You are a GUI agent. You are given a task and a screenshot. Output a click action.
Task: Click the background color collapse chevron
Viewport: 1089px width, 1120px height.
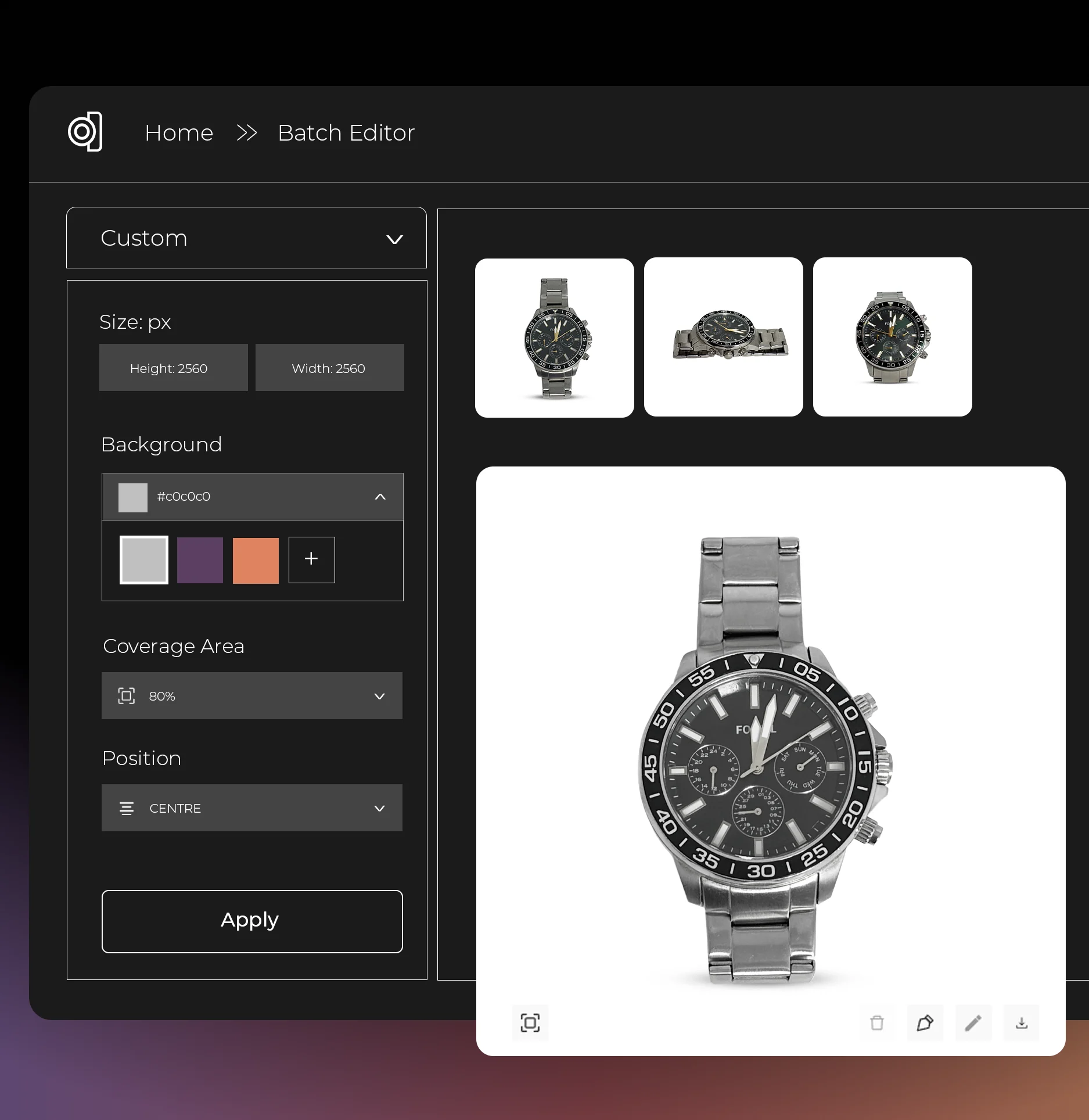380,497
